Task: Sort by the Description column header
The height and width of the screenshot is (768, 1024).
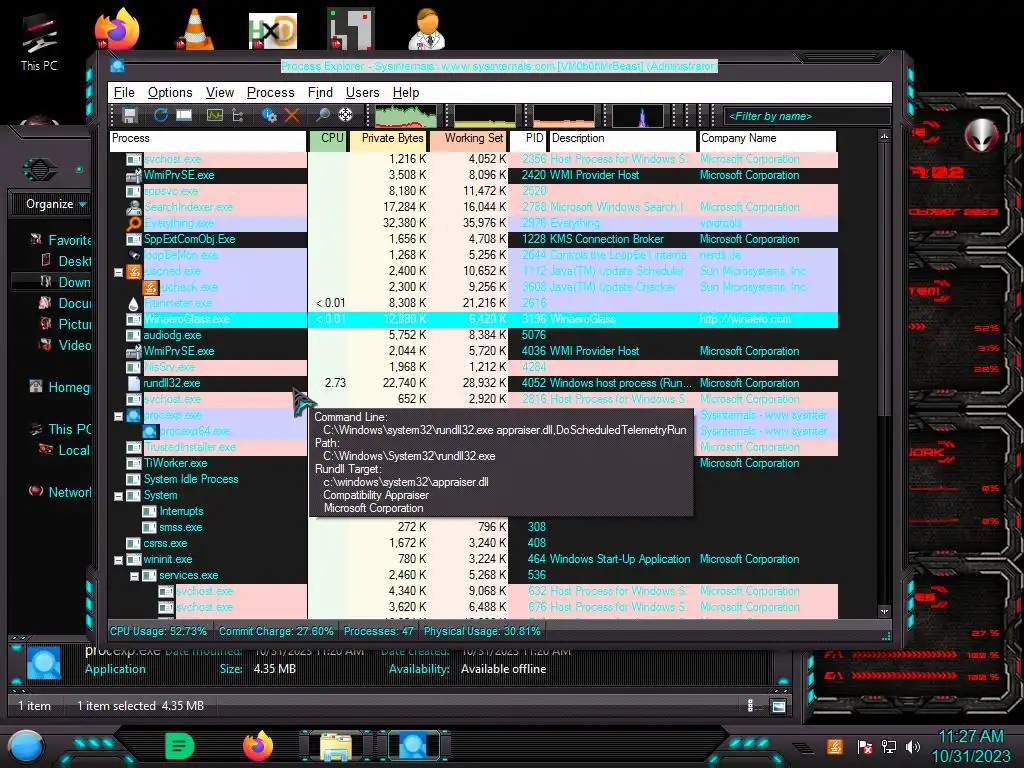Action: [x=623, y=140]
